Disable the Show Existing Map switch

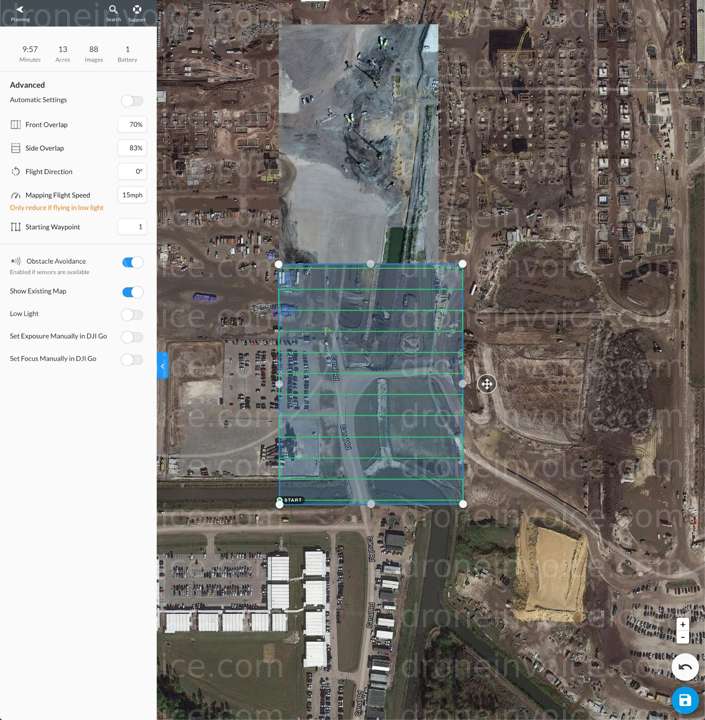[x=132, y=292]
